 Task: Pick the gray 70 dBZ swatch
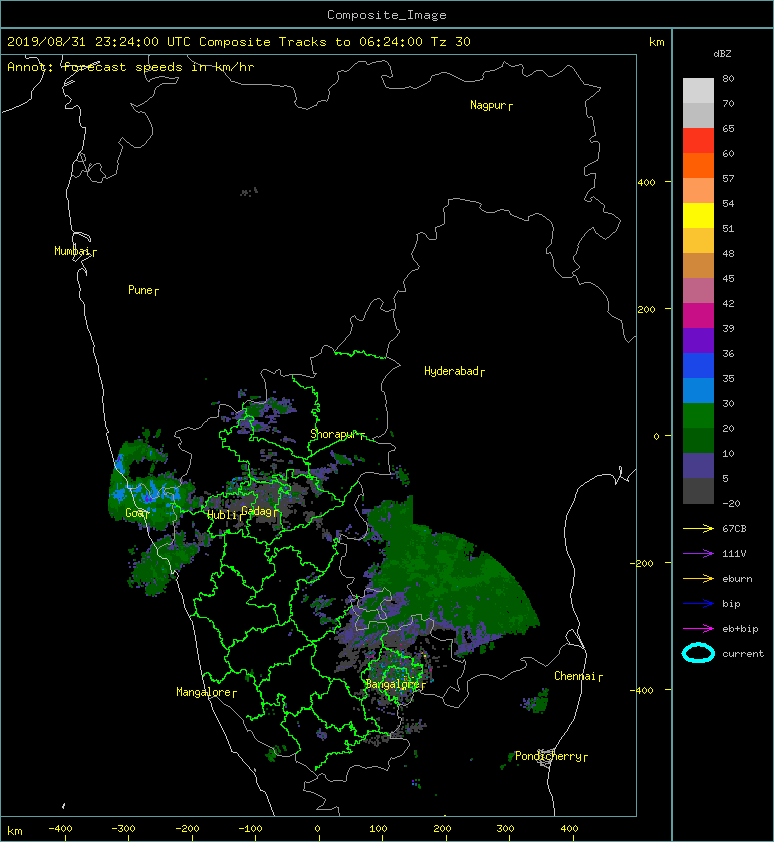[x=698, y=115]
